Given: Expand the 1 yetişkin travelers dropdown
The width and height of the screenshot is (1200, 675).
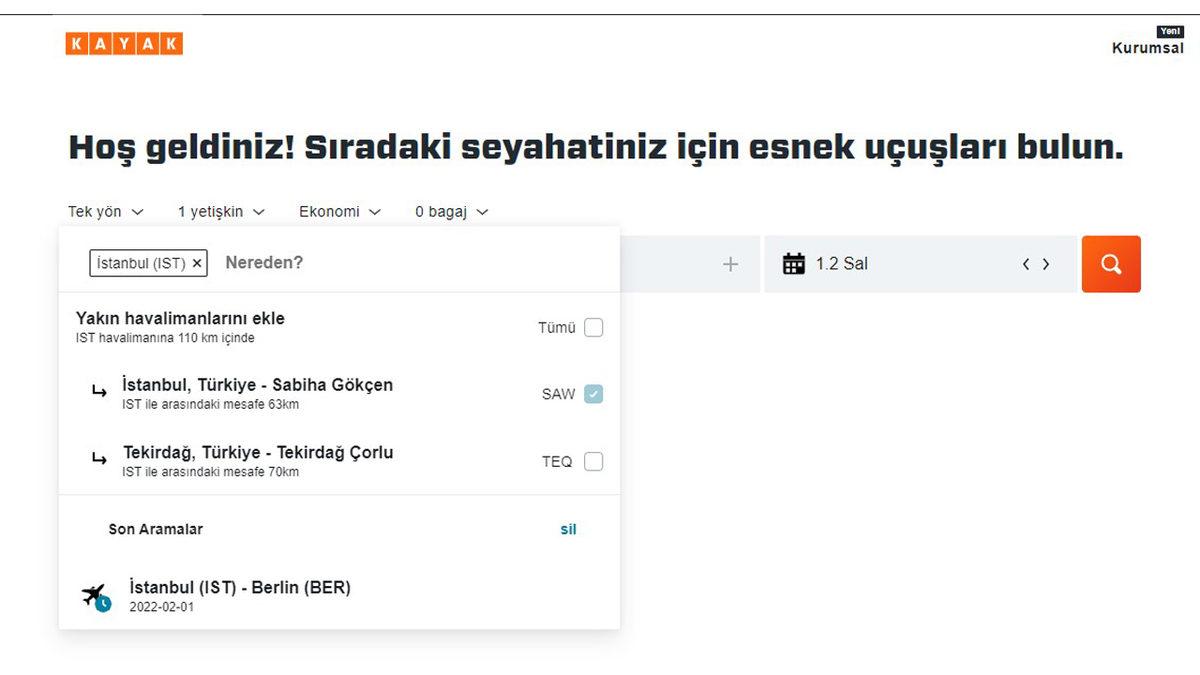Looking at the screenshot, I should click(219, 211).
